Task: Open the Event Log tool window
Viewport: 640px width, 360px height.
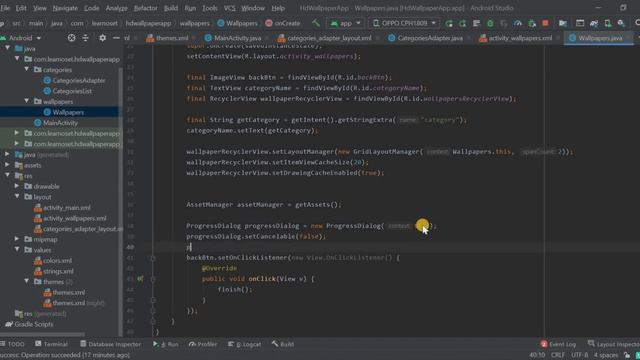Action: [558, 344]
